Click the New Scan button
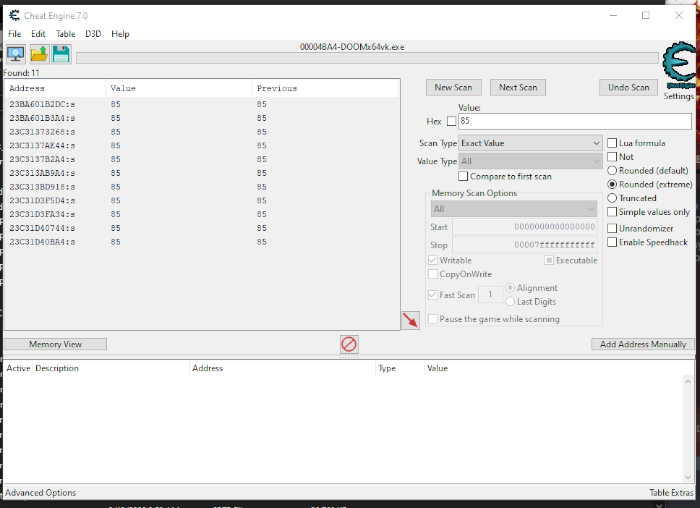This screenshot has height=508, width=700. pyautogui.click(x=454, y=87)
